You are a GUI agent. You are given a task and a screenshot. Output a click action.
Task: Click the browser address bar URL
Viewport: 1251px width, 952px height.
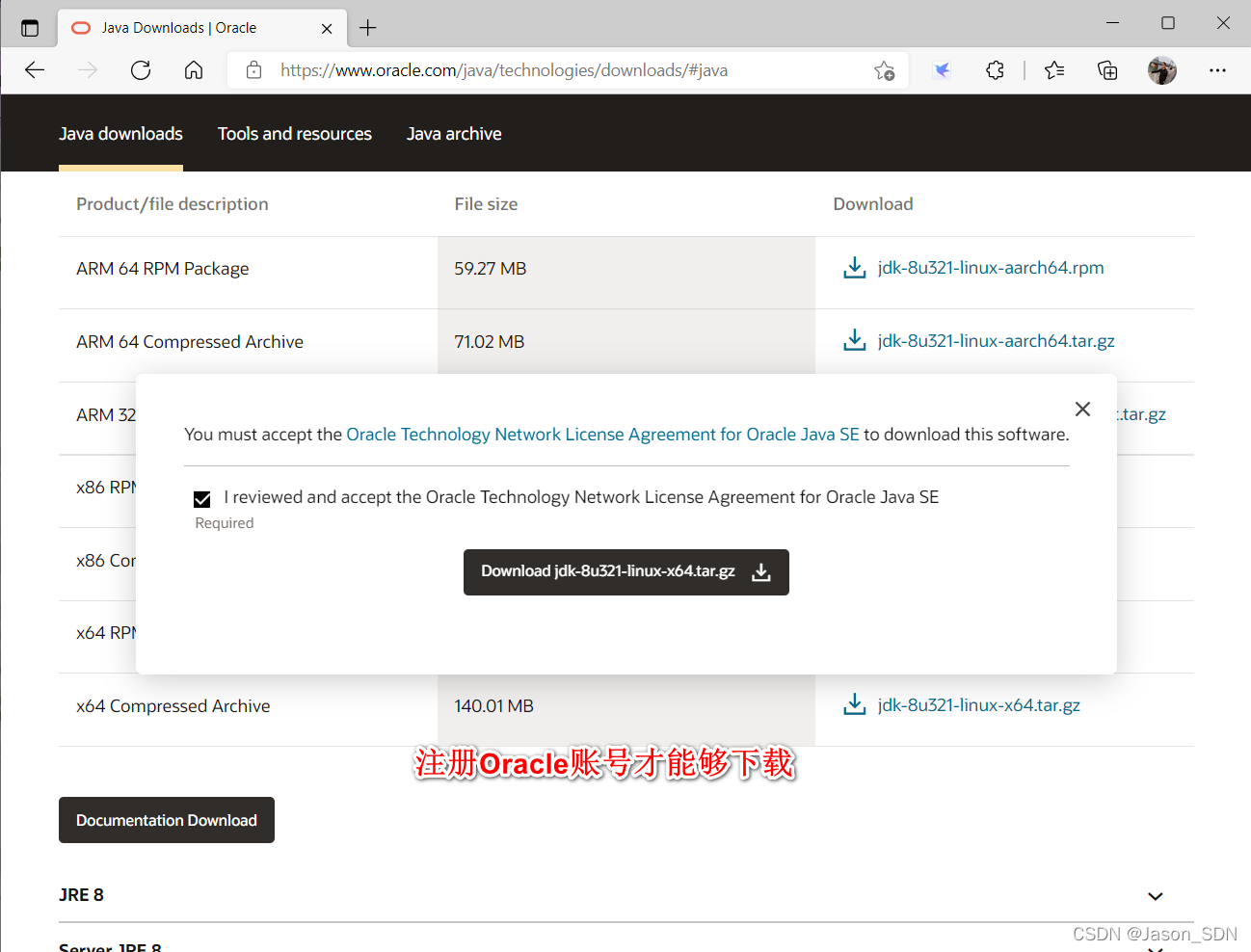(504, 70)
